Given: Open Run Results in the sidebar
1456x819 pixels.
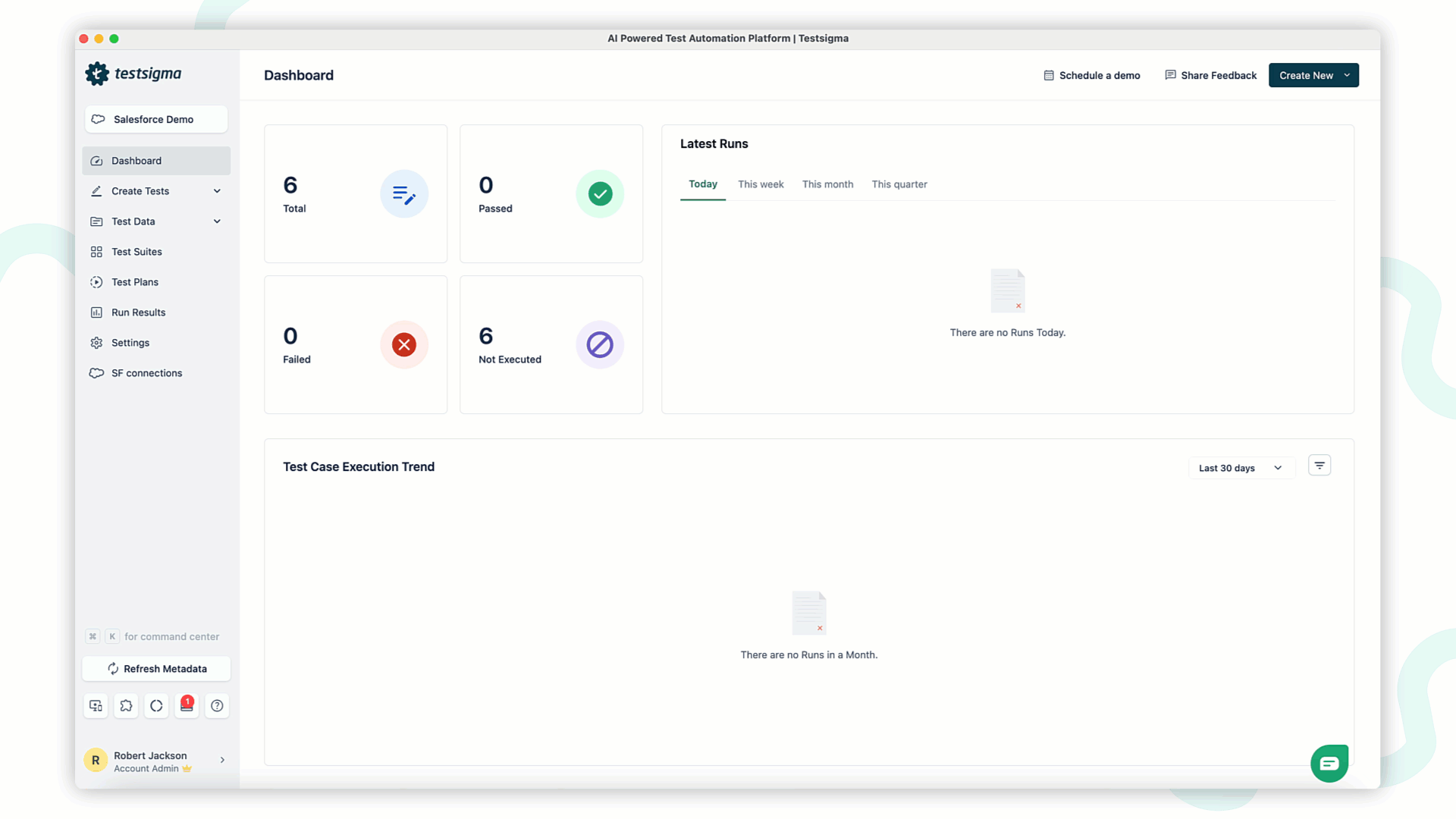Looking at the screenshot, I should [x=156, y=312].
